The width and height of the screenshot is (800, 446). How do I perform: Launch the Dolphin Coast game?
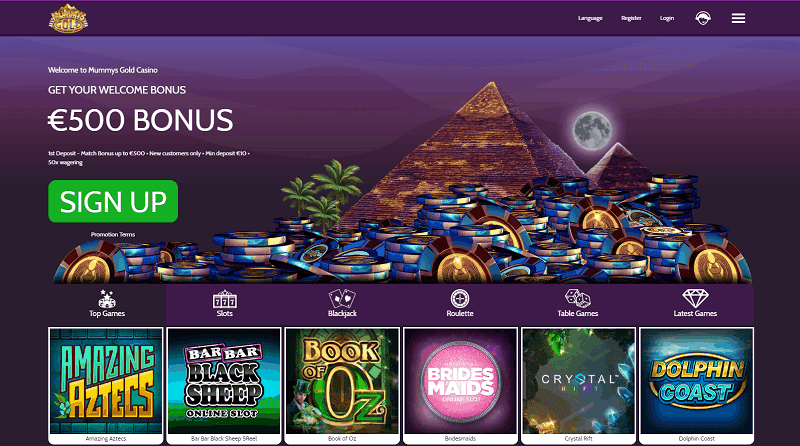[x=696, y=385]
